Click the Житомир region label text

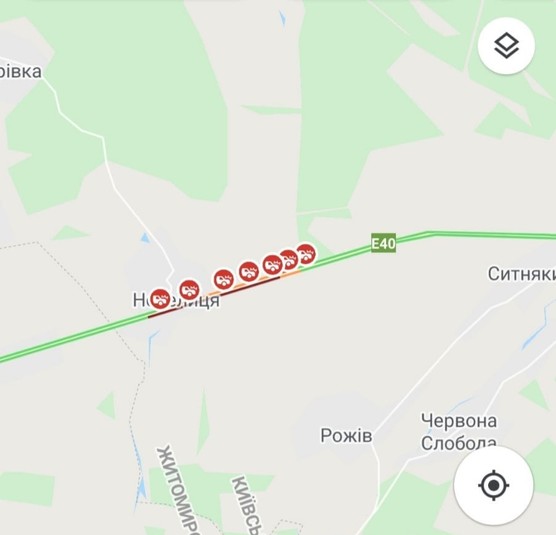(x=177, y=490)
